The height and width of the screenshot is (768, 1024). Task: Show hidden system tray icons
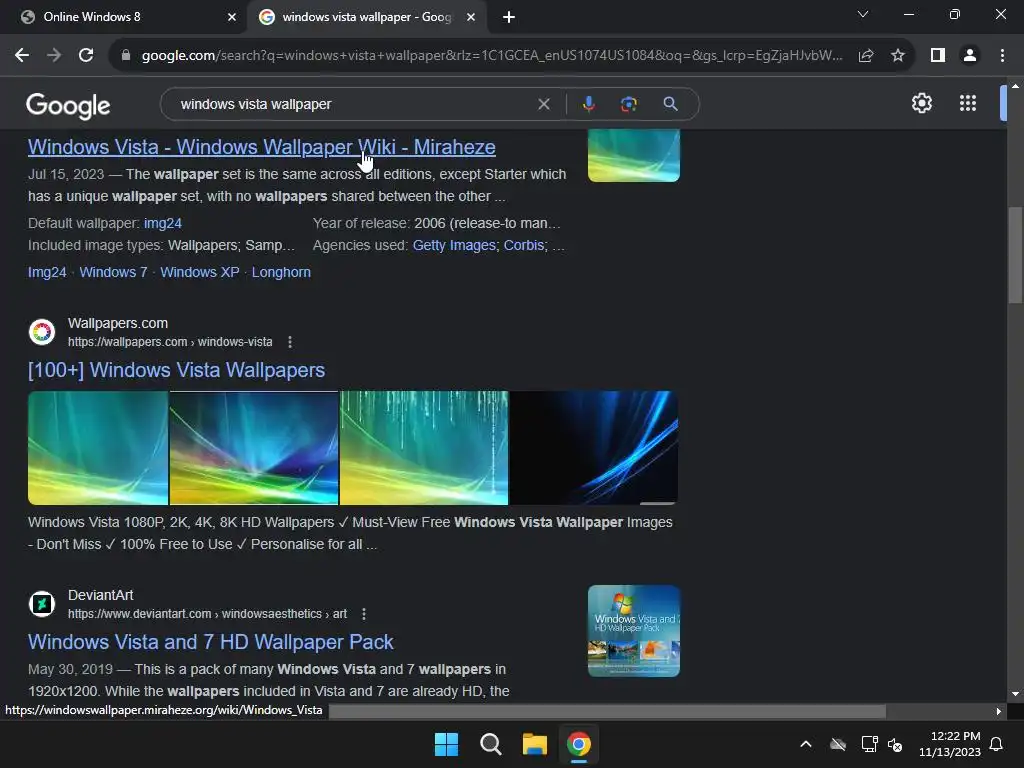click(x=806, y=744)
